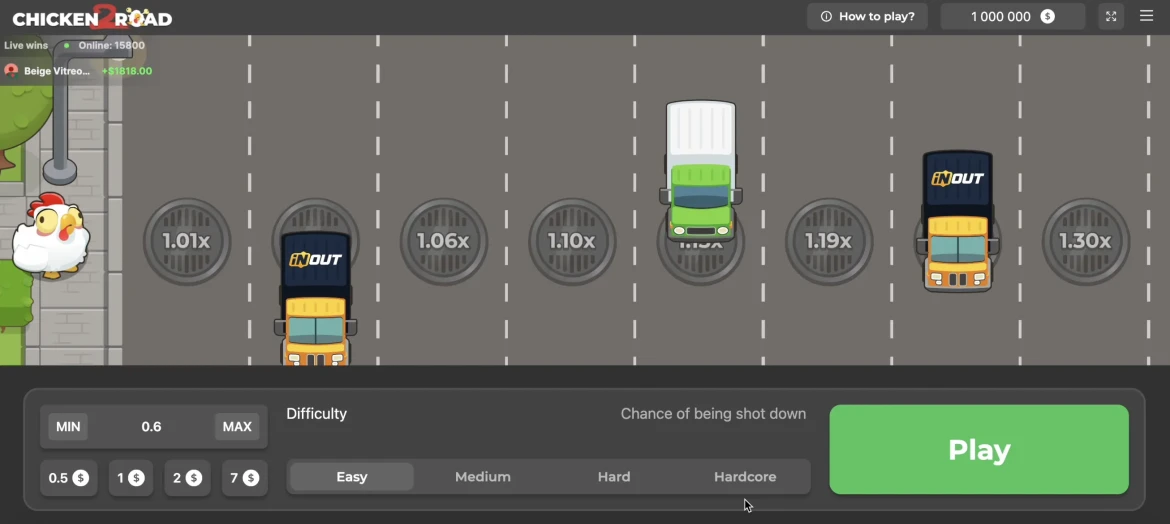Choose Hard difficulty level
Viewport: 1170px width, 524px height.
[614, 477]
